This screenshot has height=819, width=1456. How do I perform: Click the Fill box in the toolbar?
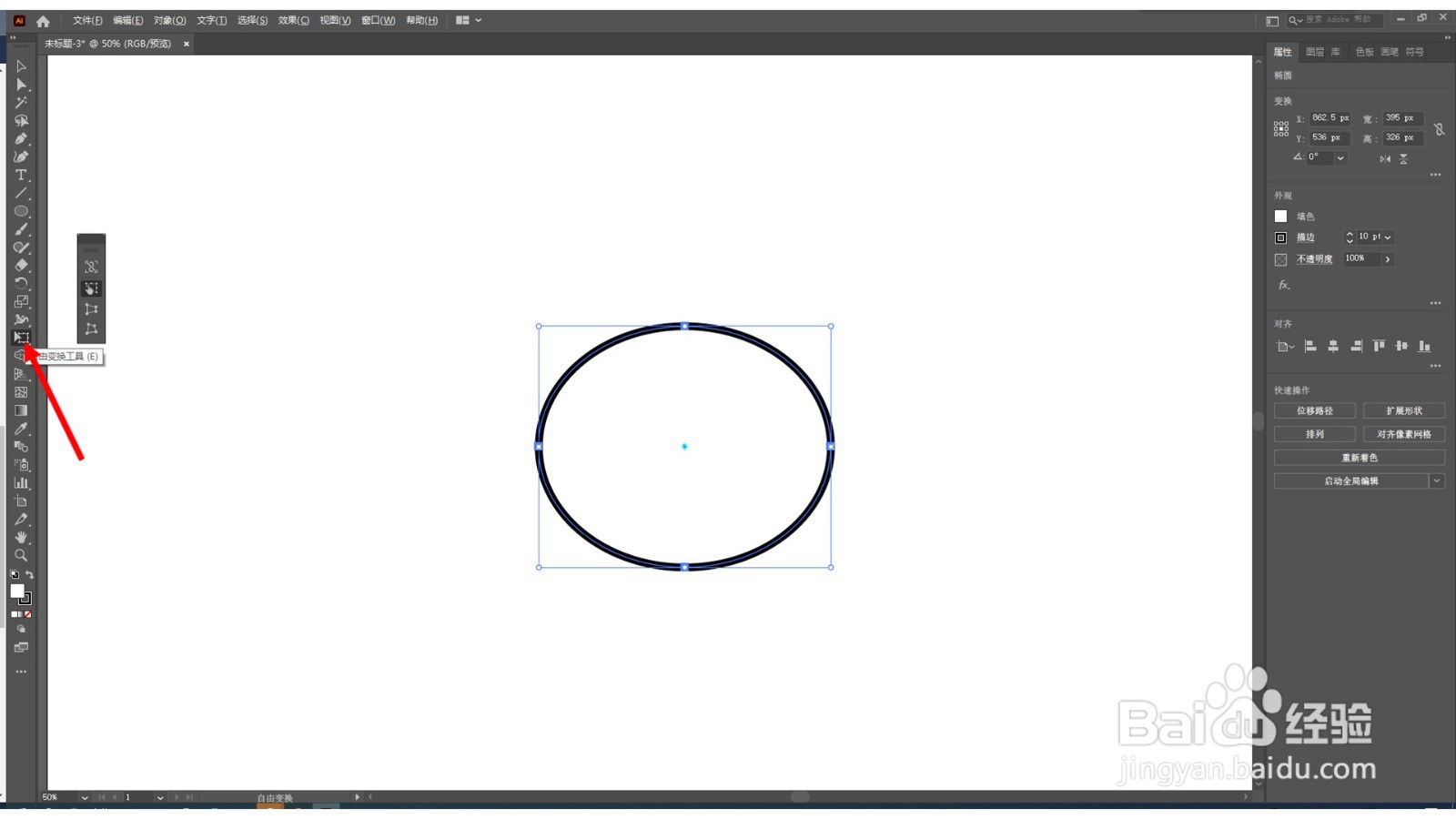[16, 591]
